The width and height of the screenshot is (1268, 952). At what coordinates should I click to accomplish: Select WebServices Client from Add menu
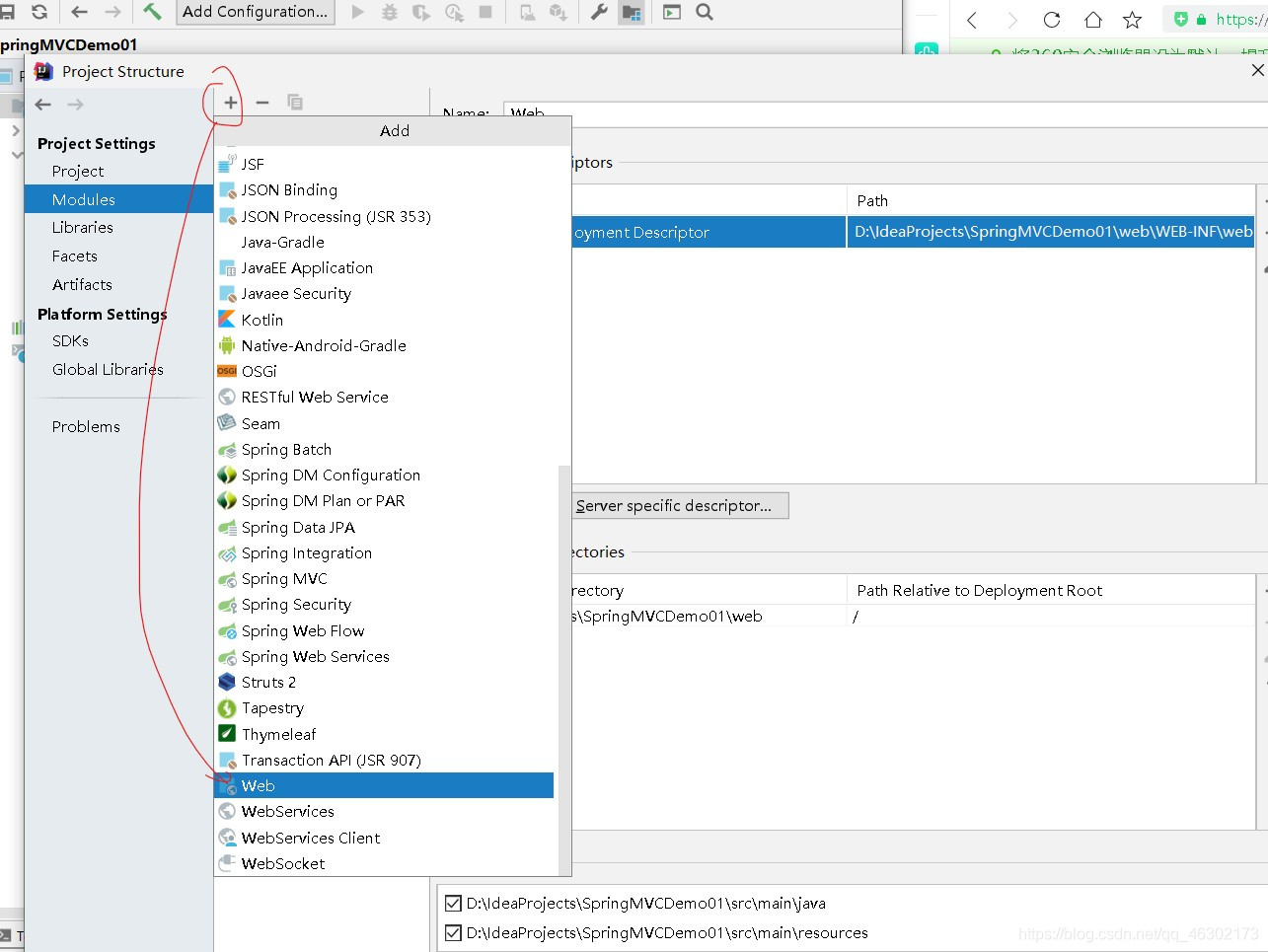point(384,838)
